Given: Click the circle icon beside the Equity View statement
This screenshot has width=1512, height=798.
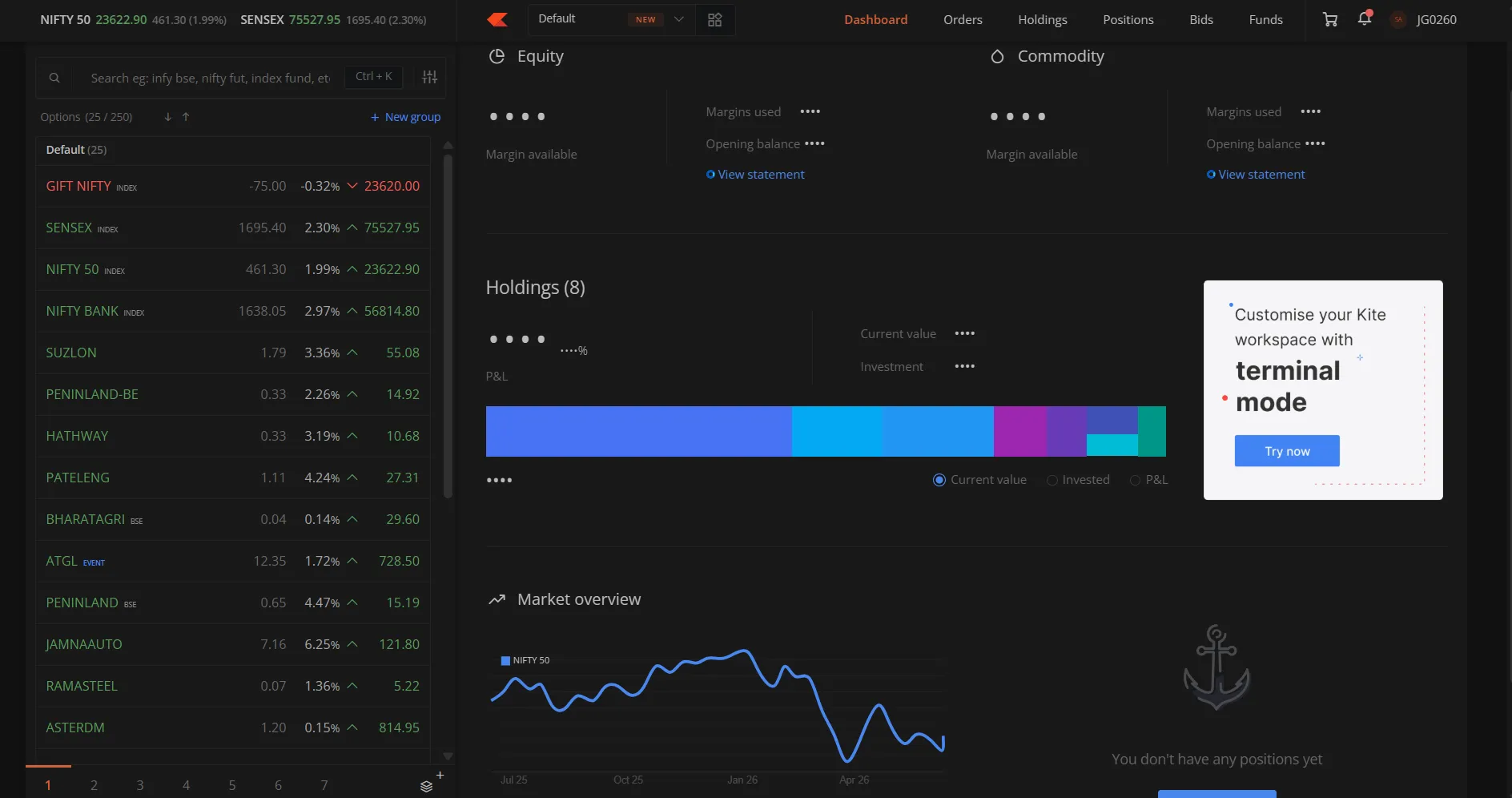Looking at the screenshot, I should [x=710, y=175].
